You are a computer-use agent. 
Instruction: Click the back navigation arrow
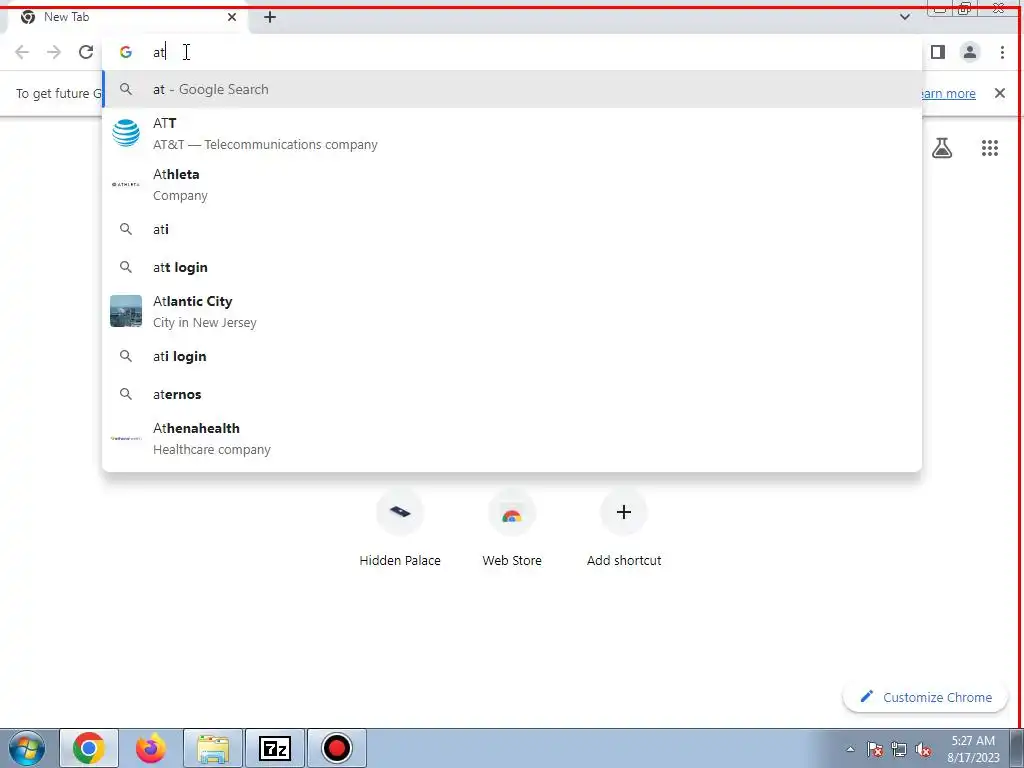22,52
